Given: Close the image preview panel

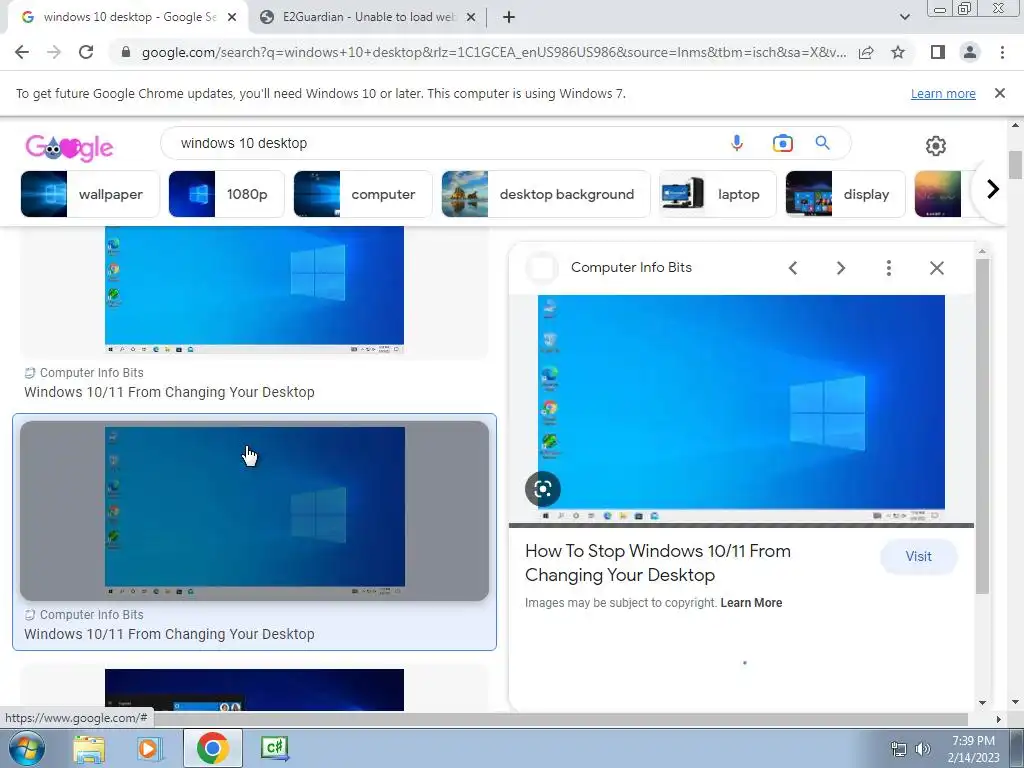Looking at the screenshot, I should (x=936, y=268).
